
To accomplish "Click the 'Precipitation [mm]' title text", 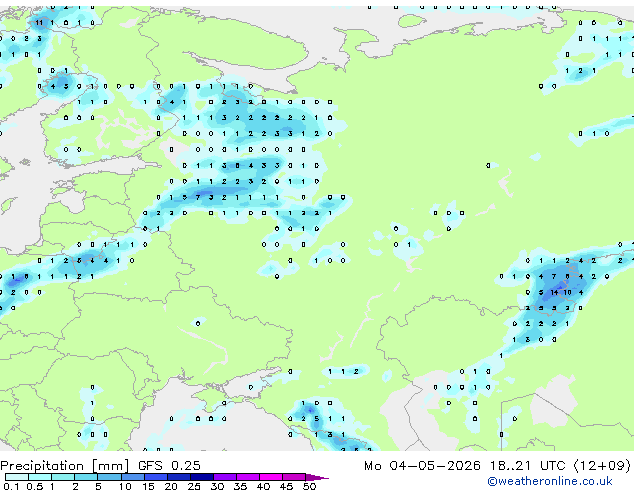I will pyautogui.click(x=65, y=466).
